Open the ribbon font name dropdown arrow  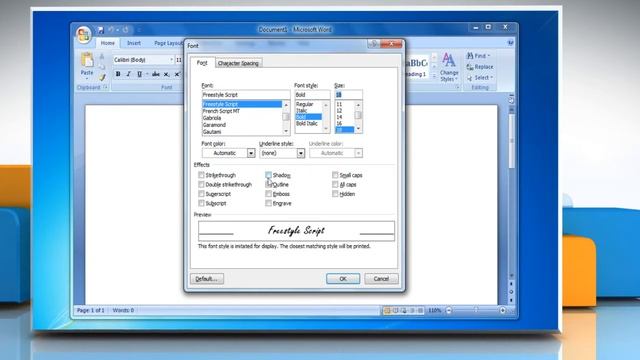[172, 60]
